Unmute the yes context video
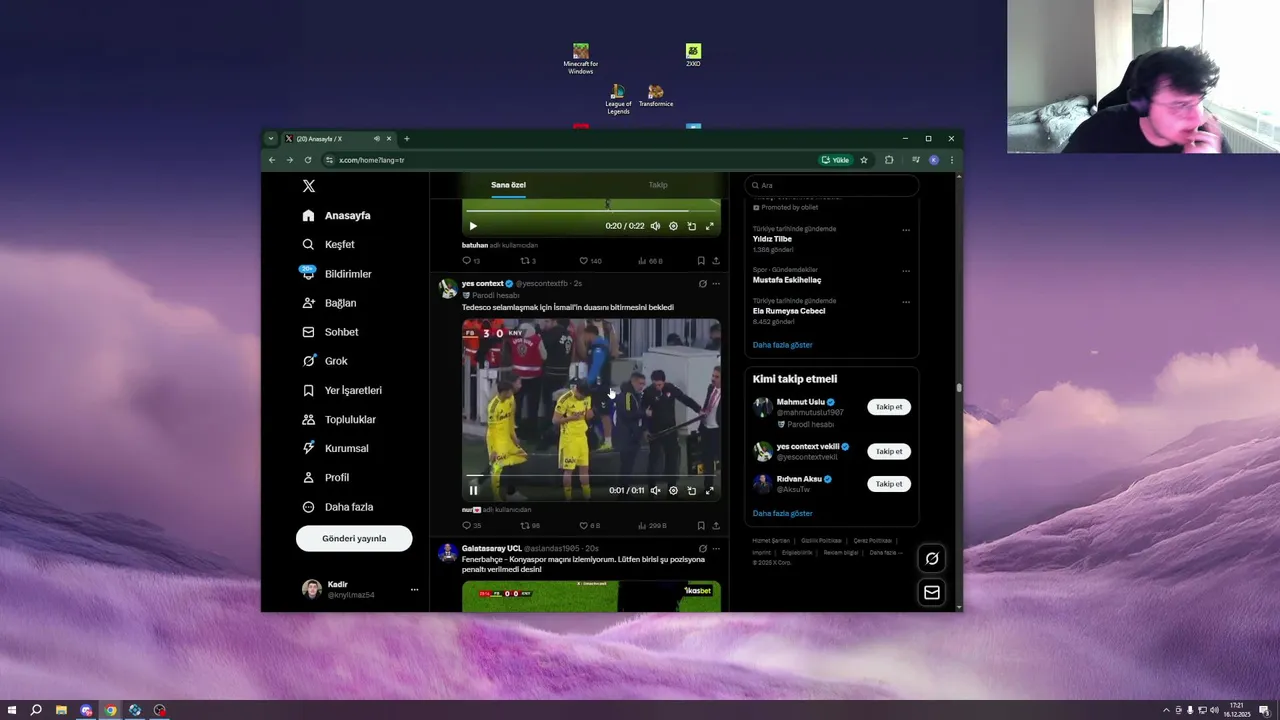This screenshot has width=1280, height=720. tap(655, 490)
